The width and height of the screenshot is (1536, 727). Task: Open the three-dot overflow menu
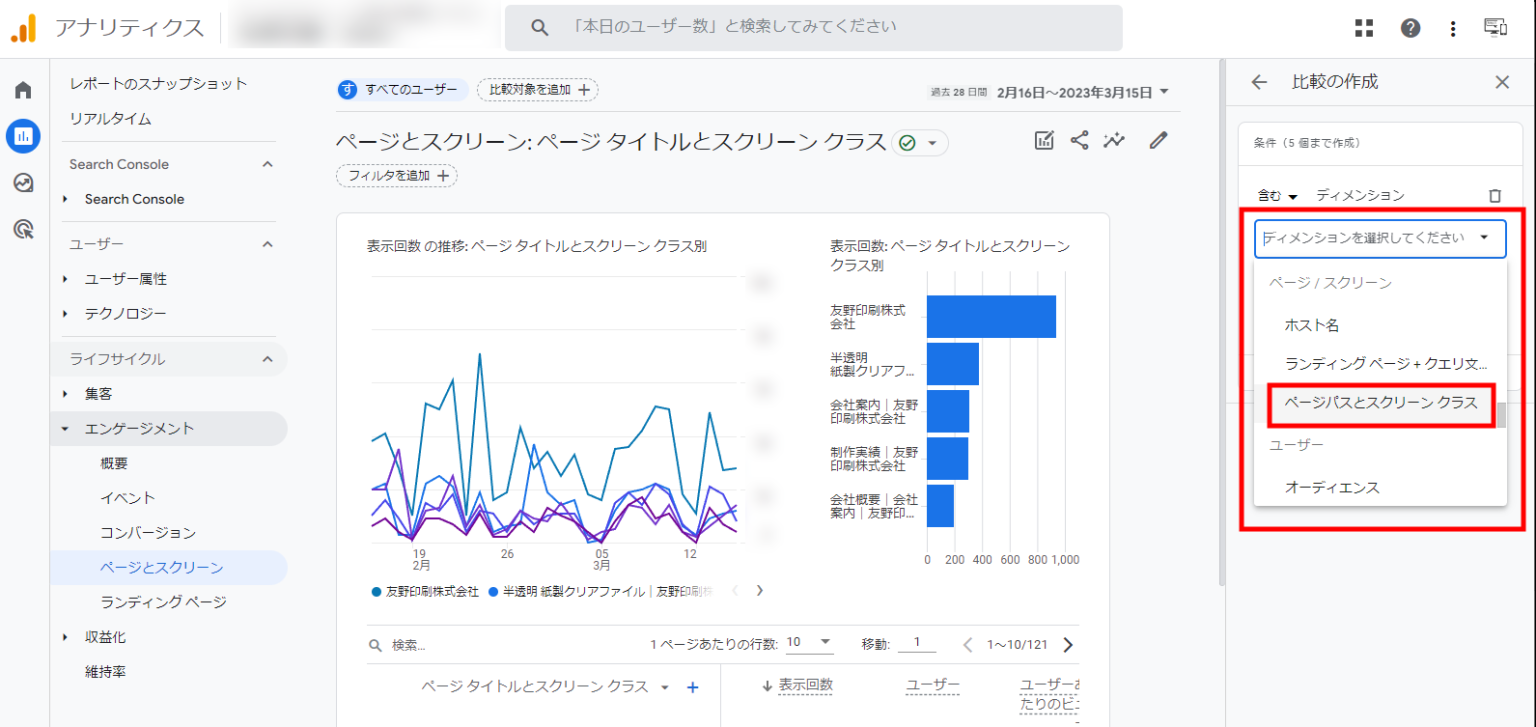(1453, 27)
